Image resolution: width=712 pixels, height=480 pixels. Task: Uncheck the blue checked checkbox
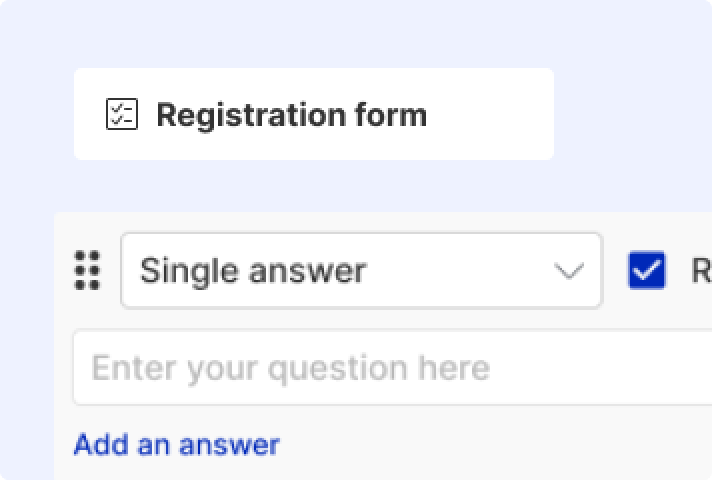647,270
